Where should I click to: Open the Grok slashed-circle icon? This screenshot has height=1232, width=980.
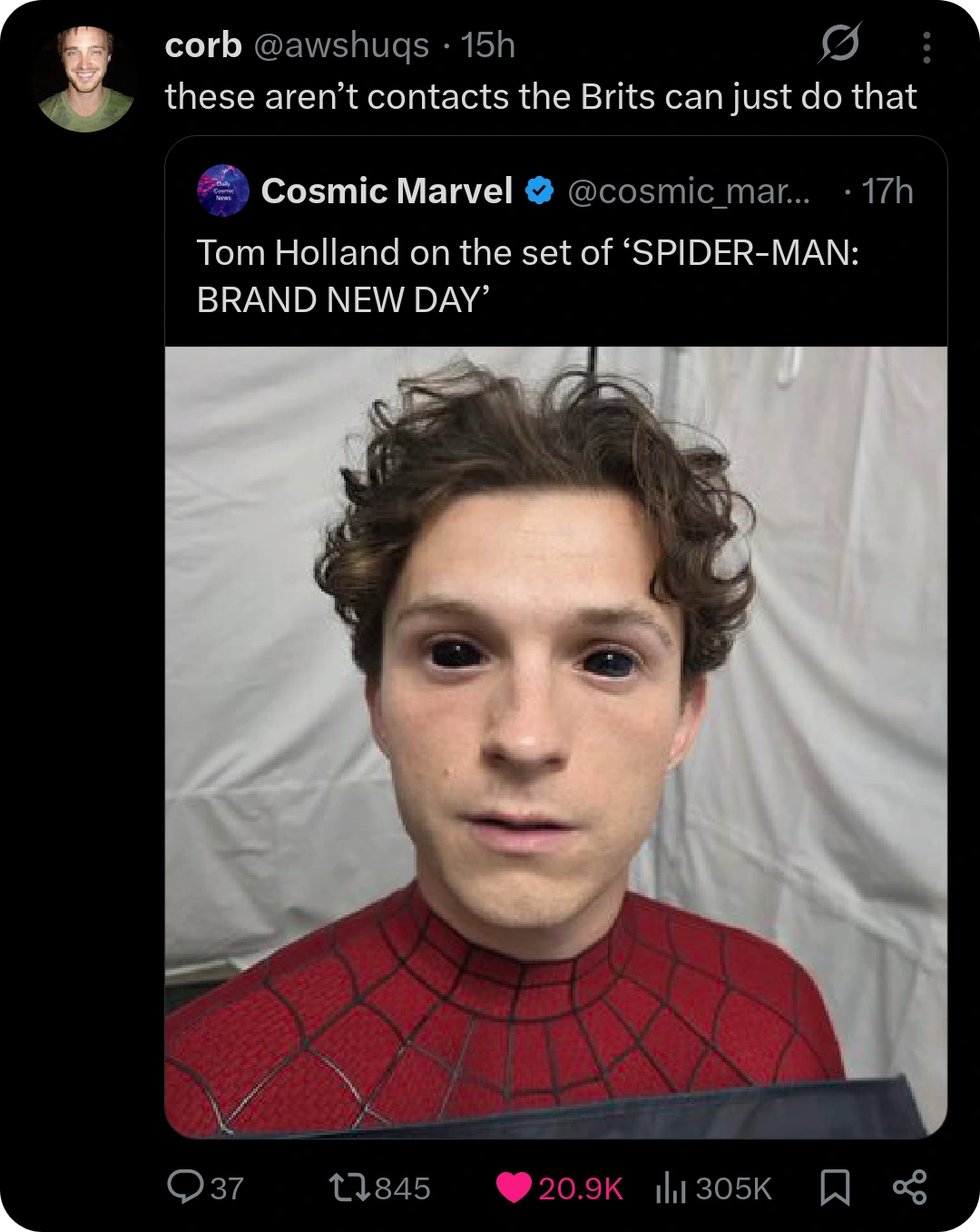coord(839,43)
